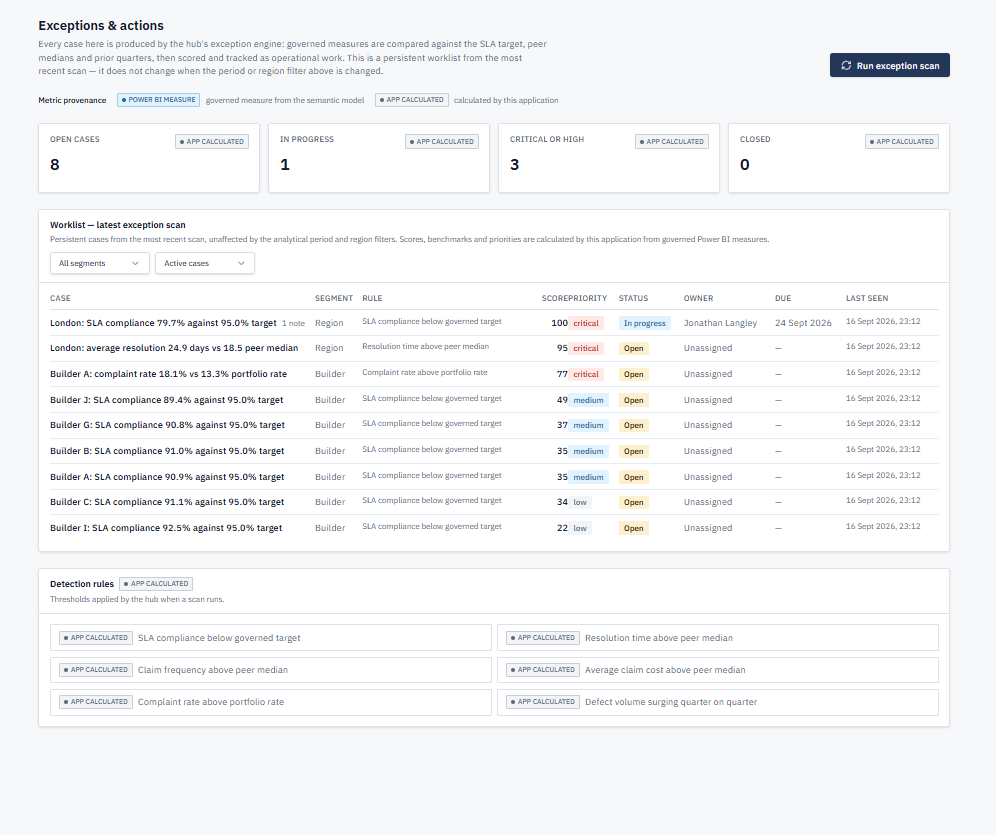Open case Builder A: SLA compliance 90.9%

(167, 477)
